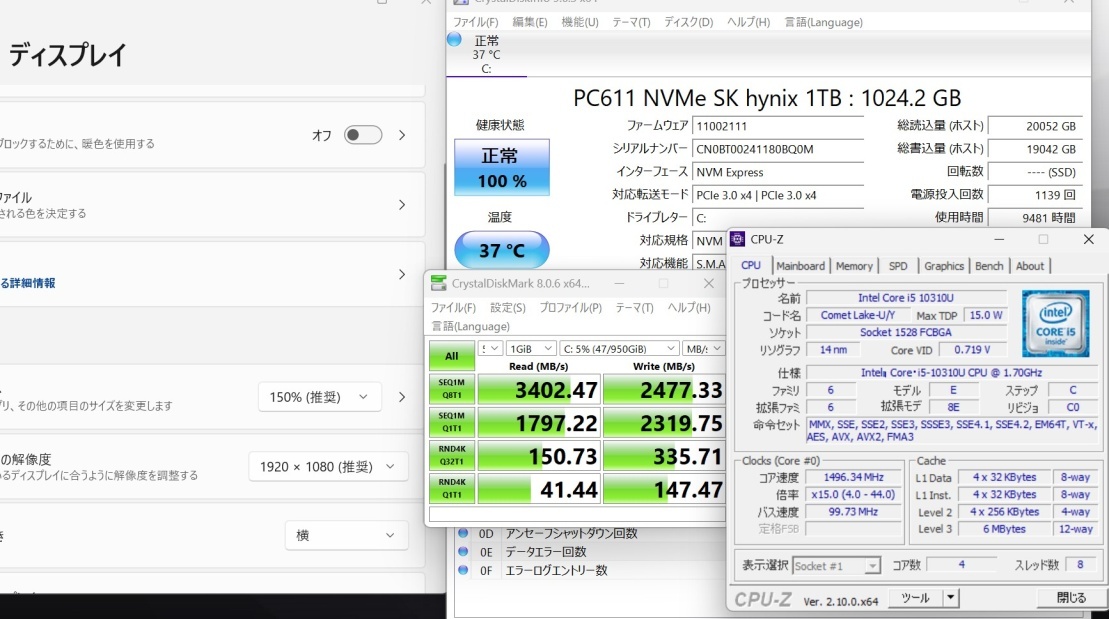Open the display orientation 横 dropdown
The image size is (1109, 619).
347,536
